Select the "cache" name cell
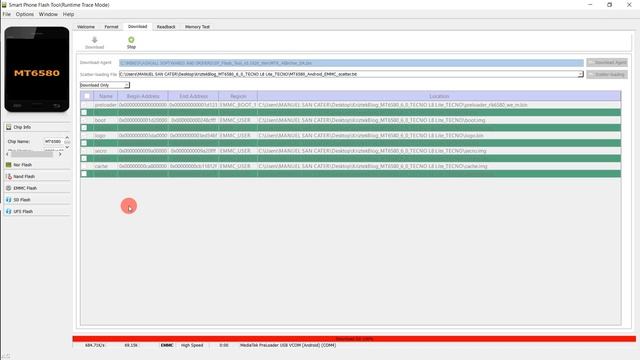640x360 pixels. point(106,166)
